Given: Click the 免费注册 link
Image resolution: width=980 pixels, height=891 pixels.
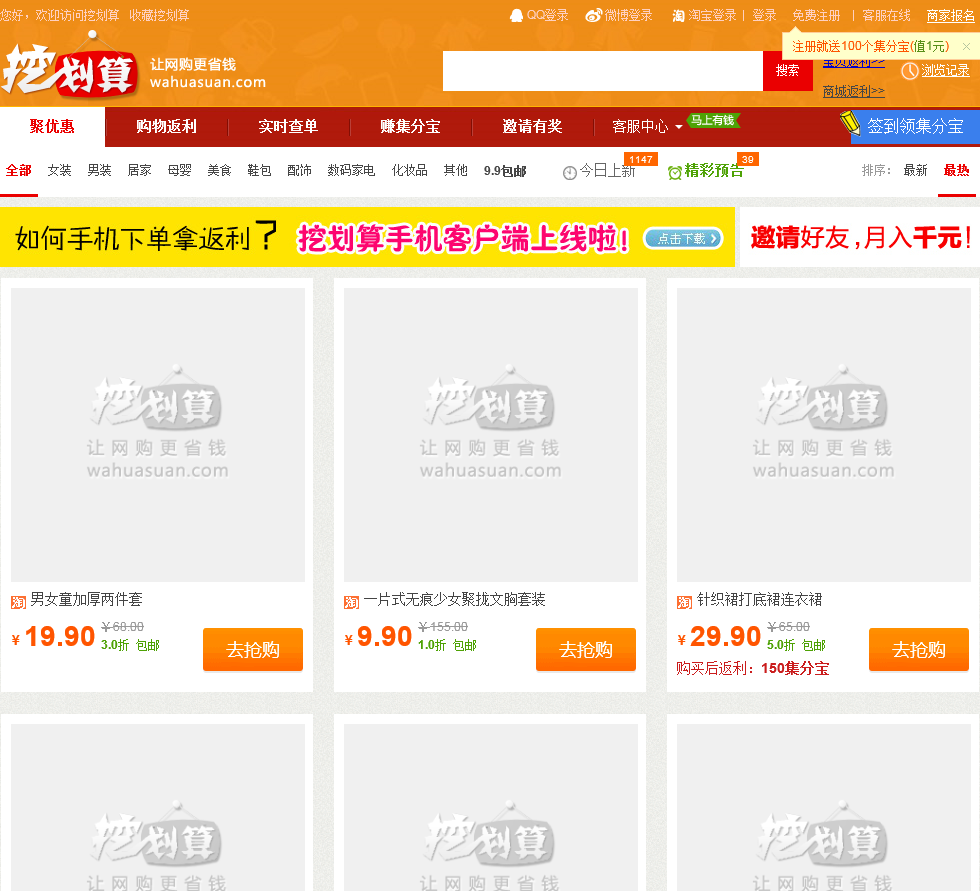Looking at the screenshot, I should point(816,15).
